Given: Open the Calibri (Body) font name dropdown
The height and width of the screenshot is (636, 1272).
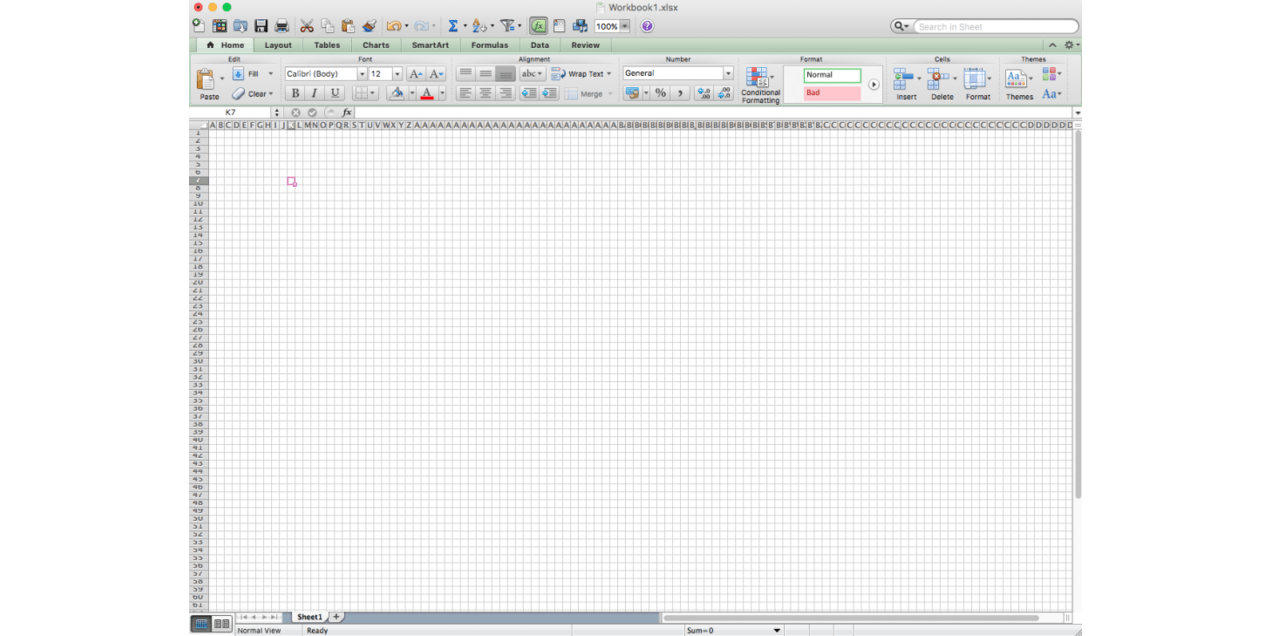Looking at the screenshot, I should coord(362,74).
